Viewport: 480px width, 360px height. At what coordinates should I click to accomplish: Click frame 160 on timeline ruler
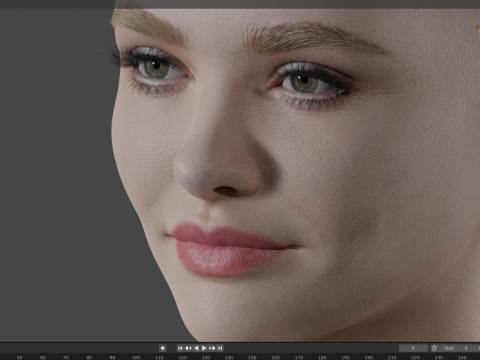(x=275, y=357)
